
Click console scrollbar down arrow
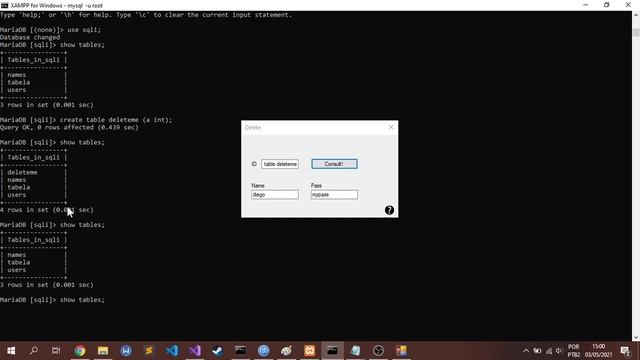coord(636,338)
